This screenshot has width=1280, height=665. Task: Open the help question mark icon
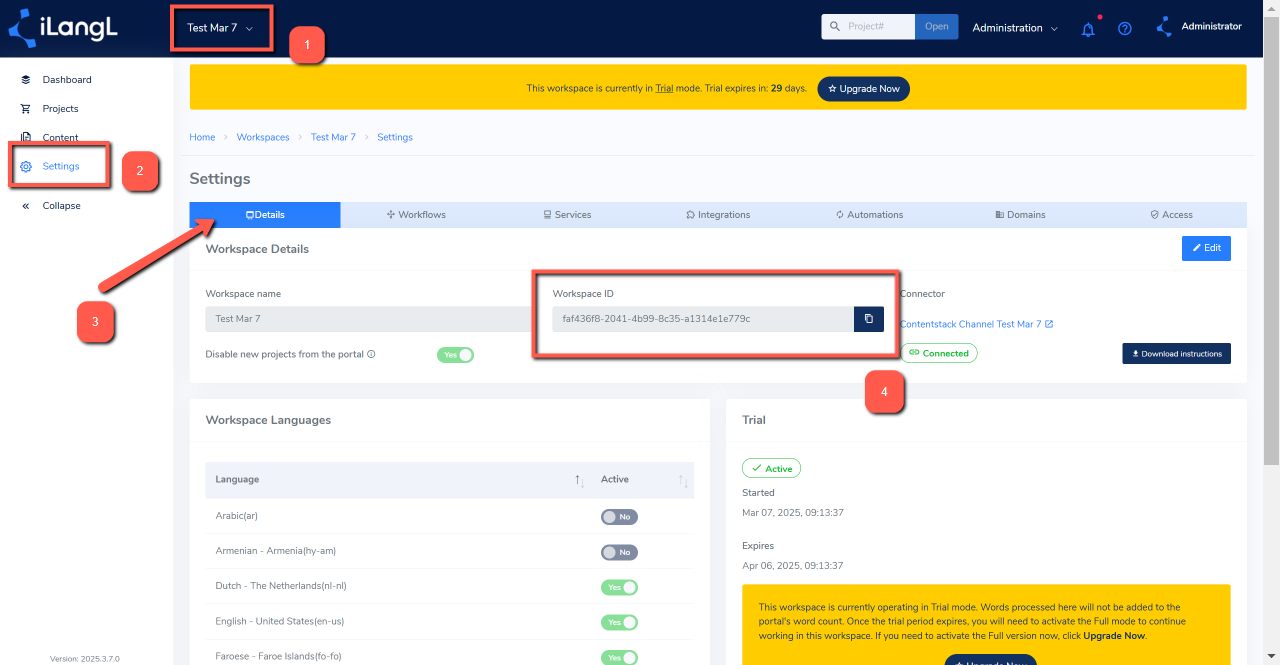[x=1125, y=29]
